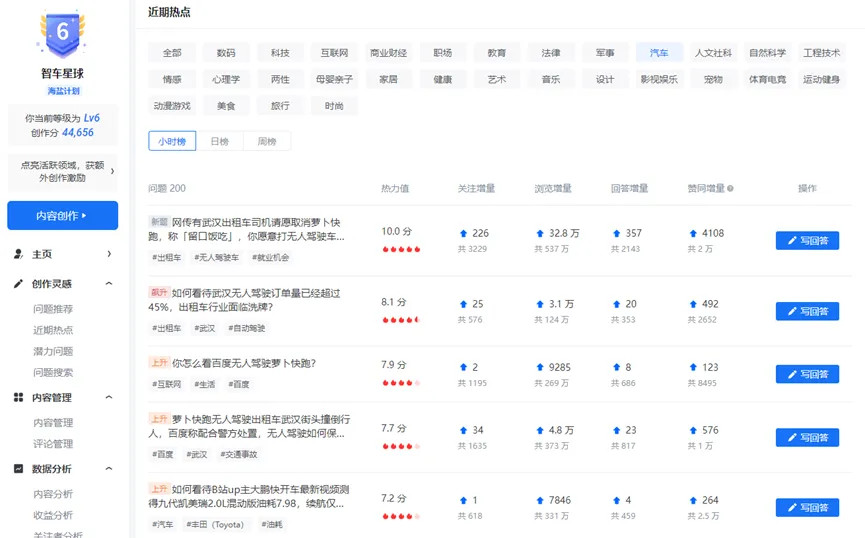Filter by 汽车 category
The height and width of the screenshot is (538, 865).
659,53
